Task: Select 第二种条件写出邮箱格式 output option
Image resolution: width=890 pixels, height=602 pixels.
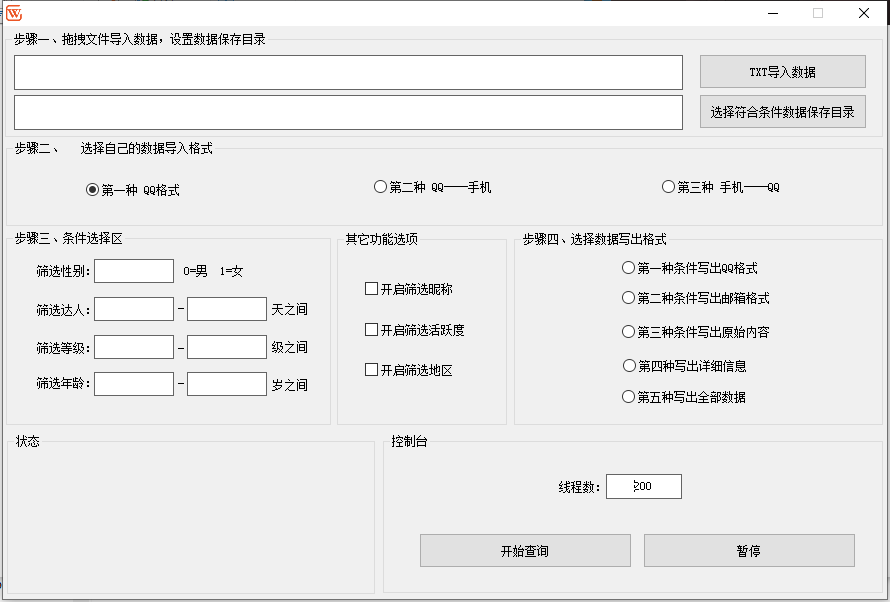Action: coord(628,298)
